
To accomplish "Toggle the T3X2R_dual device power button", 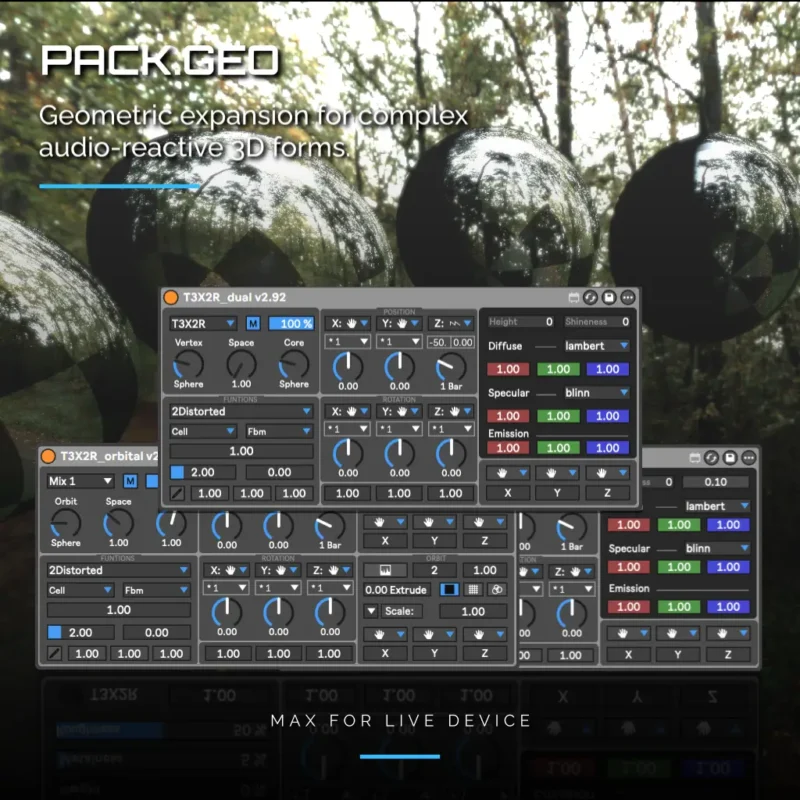I will click(170, 297).
